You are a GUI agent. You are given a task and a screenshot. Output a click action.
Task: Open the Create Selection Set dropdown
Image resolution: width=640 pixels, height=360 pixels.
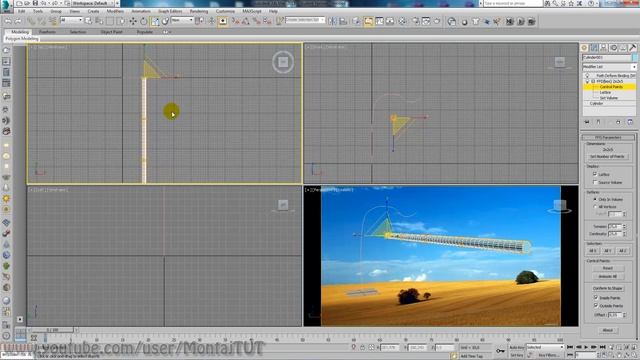click(305, 20)
